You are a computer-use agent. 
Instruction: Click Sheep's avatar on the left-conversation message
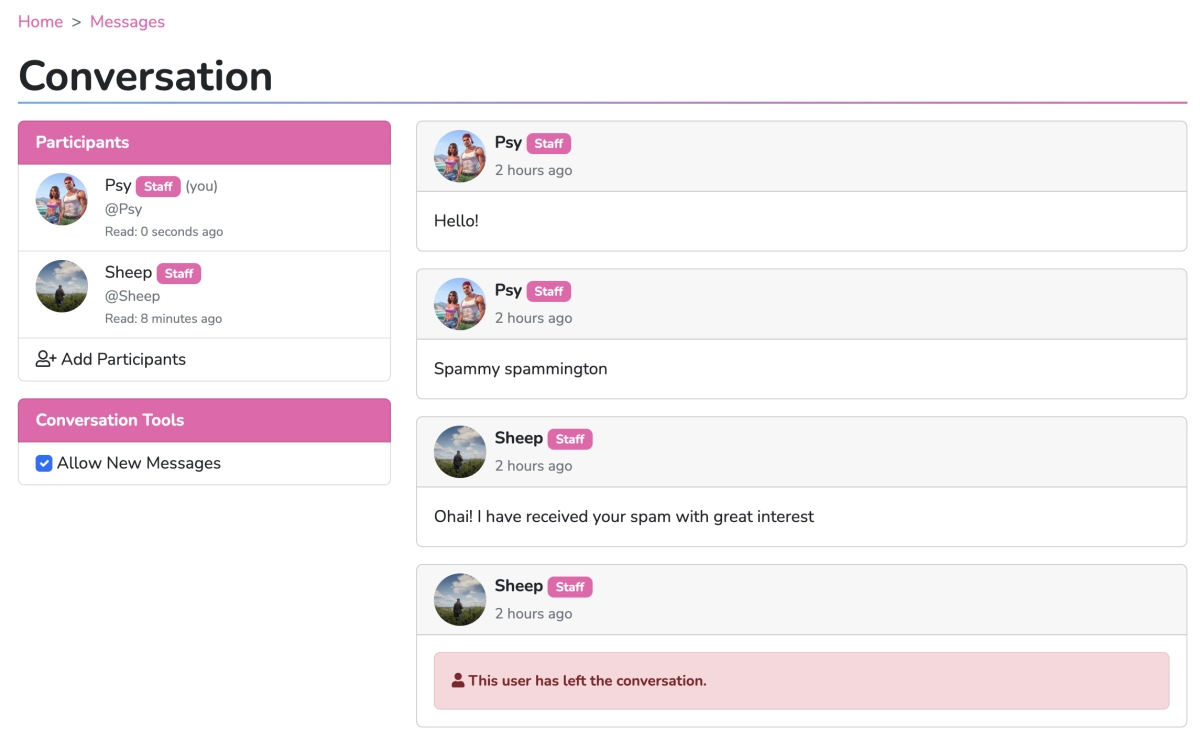click(460, 600)
